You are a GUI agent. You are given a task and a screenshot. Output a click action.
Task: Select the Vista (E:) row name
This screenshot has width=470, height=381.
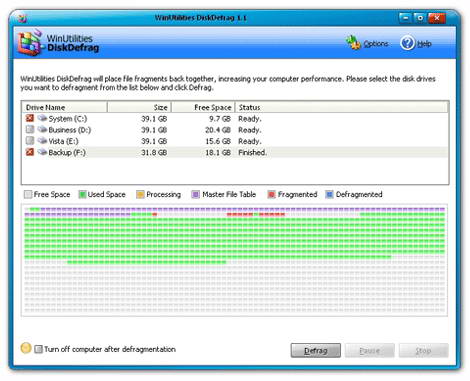pos(63,142)
